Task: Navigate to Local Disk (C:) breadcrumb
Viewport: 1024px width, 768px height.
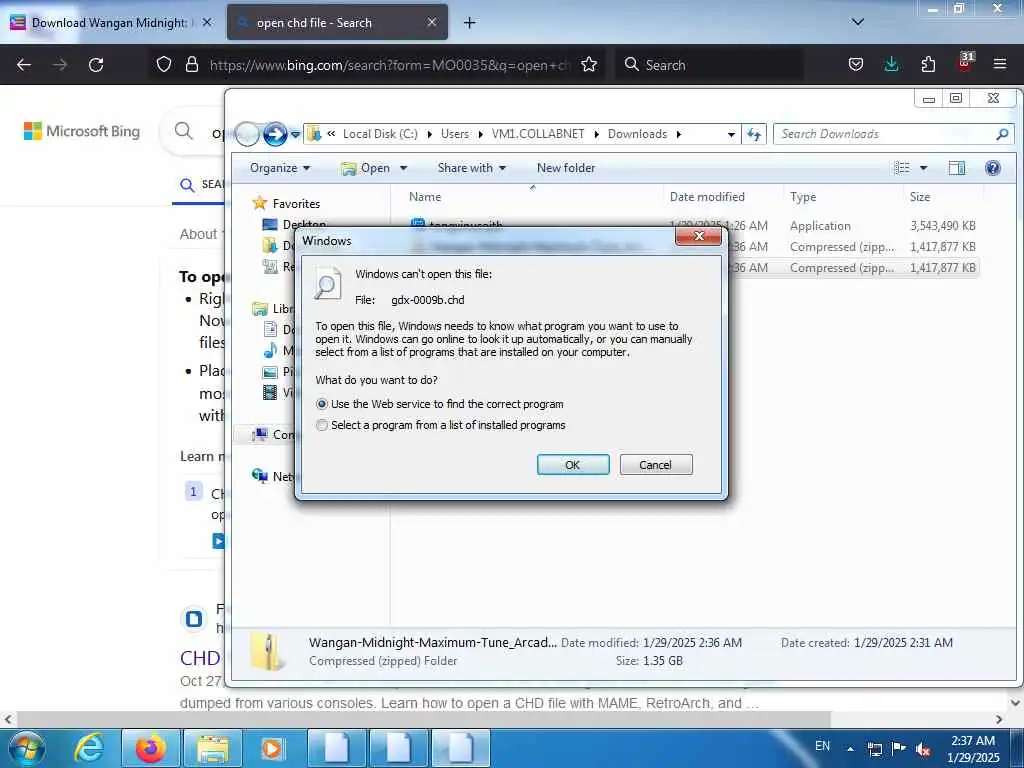Action: (x=380, y=134)
